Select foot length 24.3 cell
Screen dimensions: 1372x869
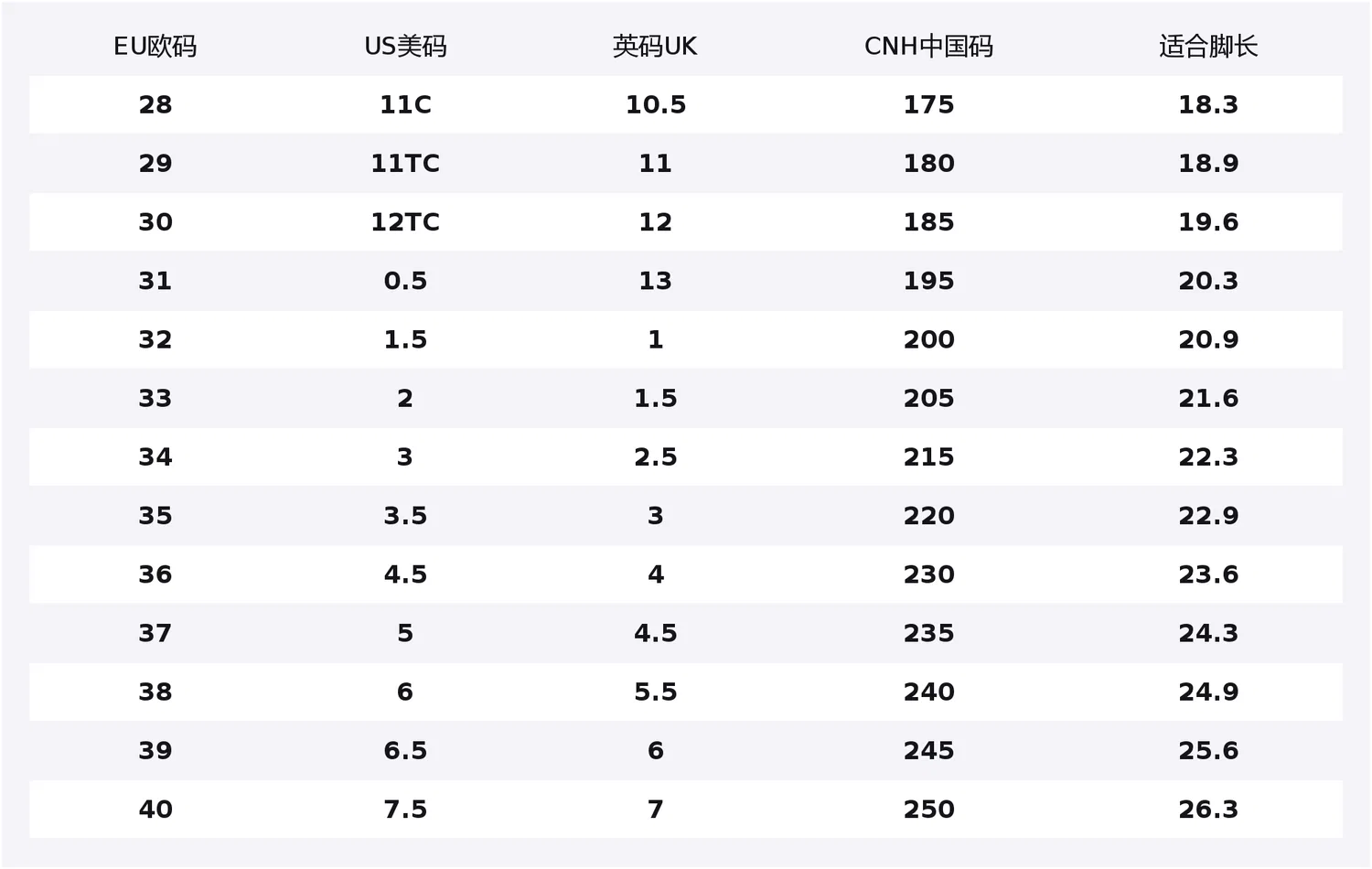click(1208, 633)
